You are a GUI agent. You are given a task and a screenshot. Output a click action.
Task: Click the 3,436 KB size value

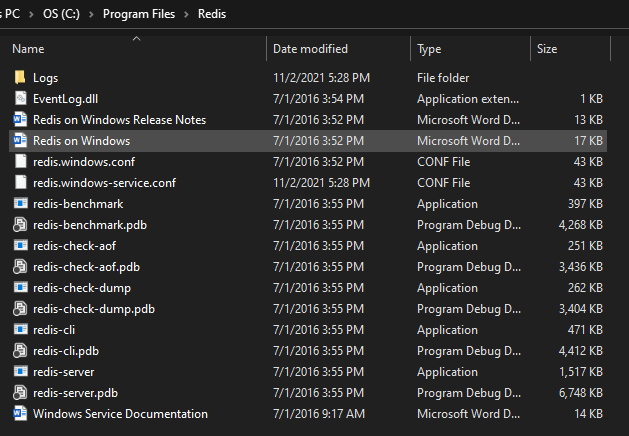[x=581, y=267]
